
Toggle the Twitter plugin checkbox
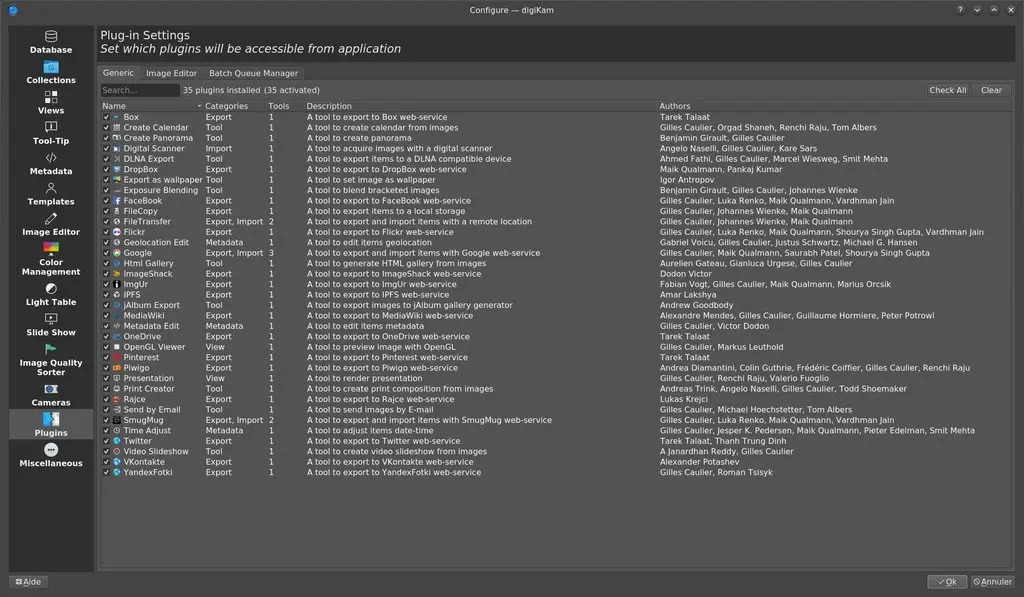(105, 441)
